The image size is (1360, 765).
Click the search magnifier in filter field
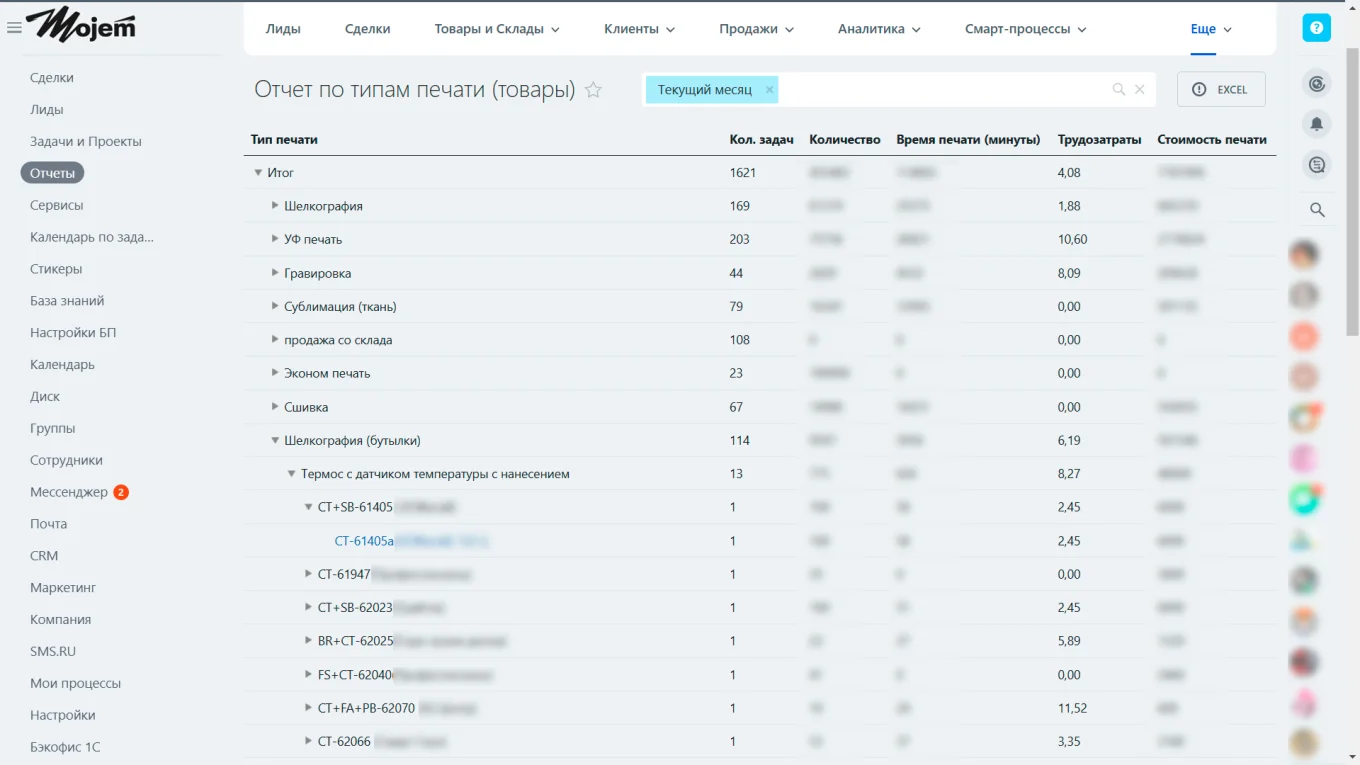1119,90
